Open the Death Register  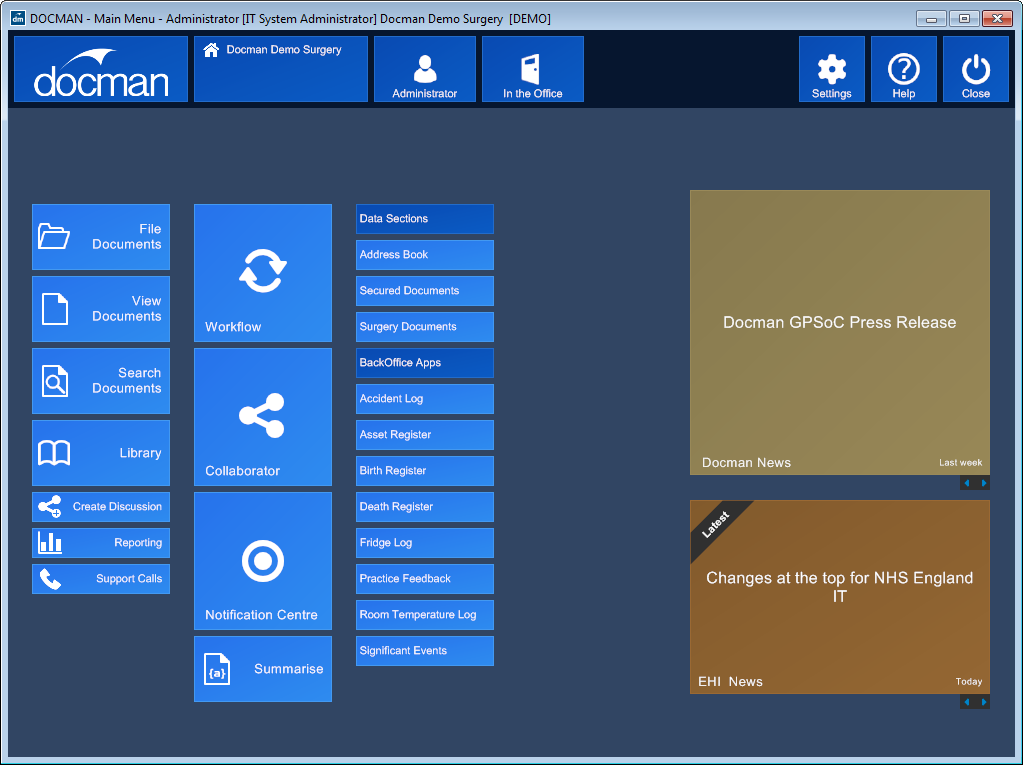pos(425,507)
